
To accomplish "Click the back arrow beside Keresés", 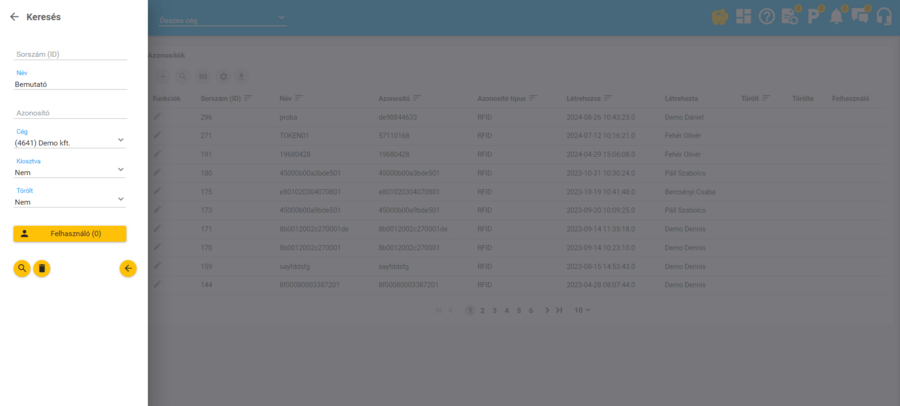I will point(14,17).
